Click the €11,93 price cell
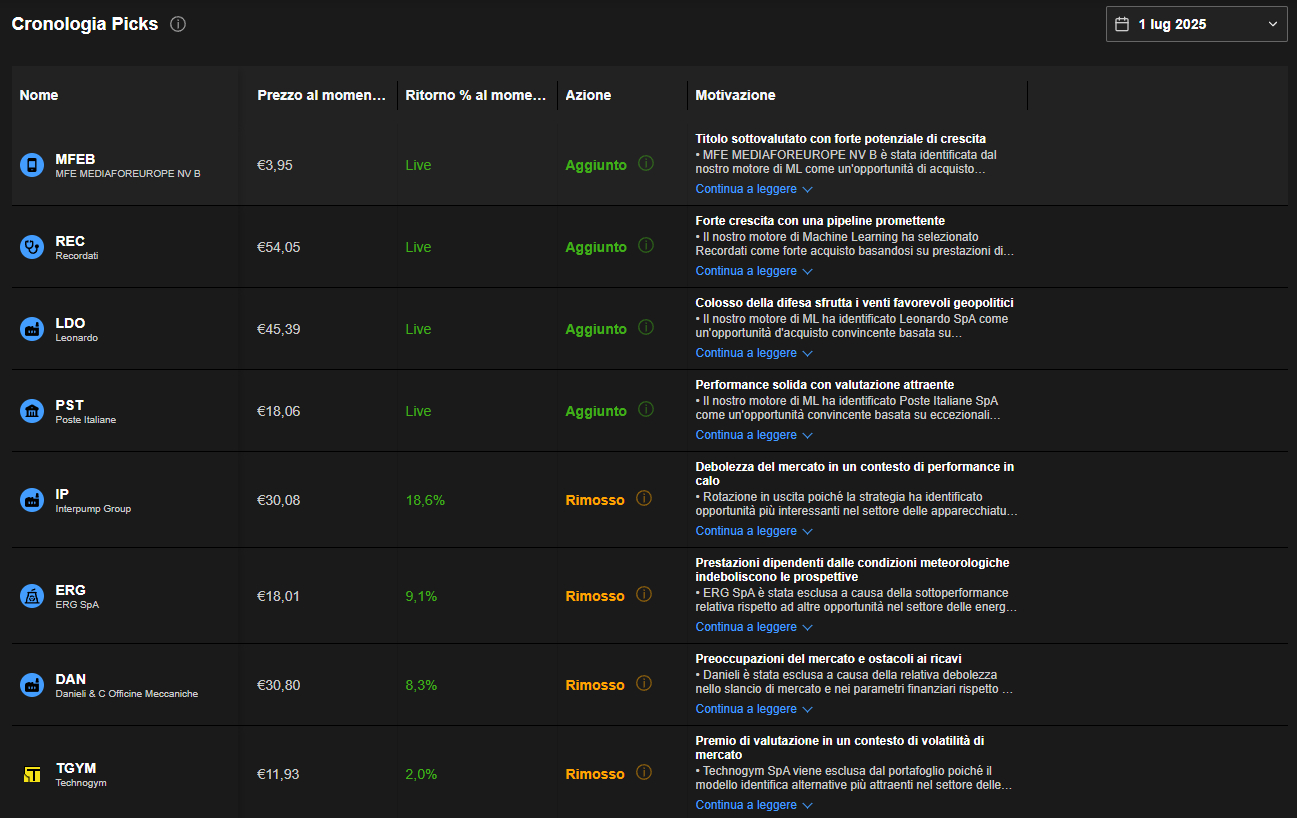Screen dimensions: 1297x818 point(278,774)
